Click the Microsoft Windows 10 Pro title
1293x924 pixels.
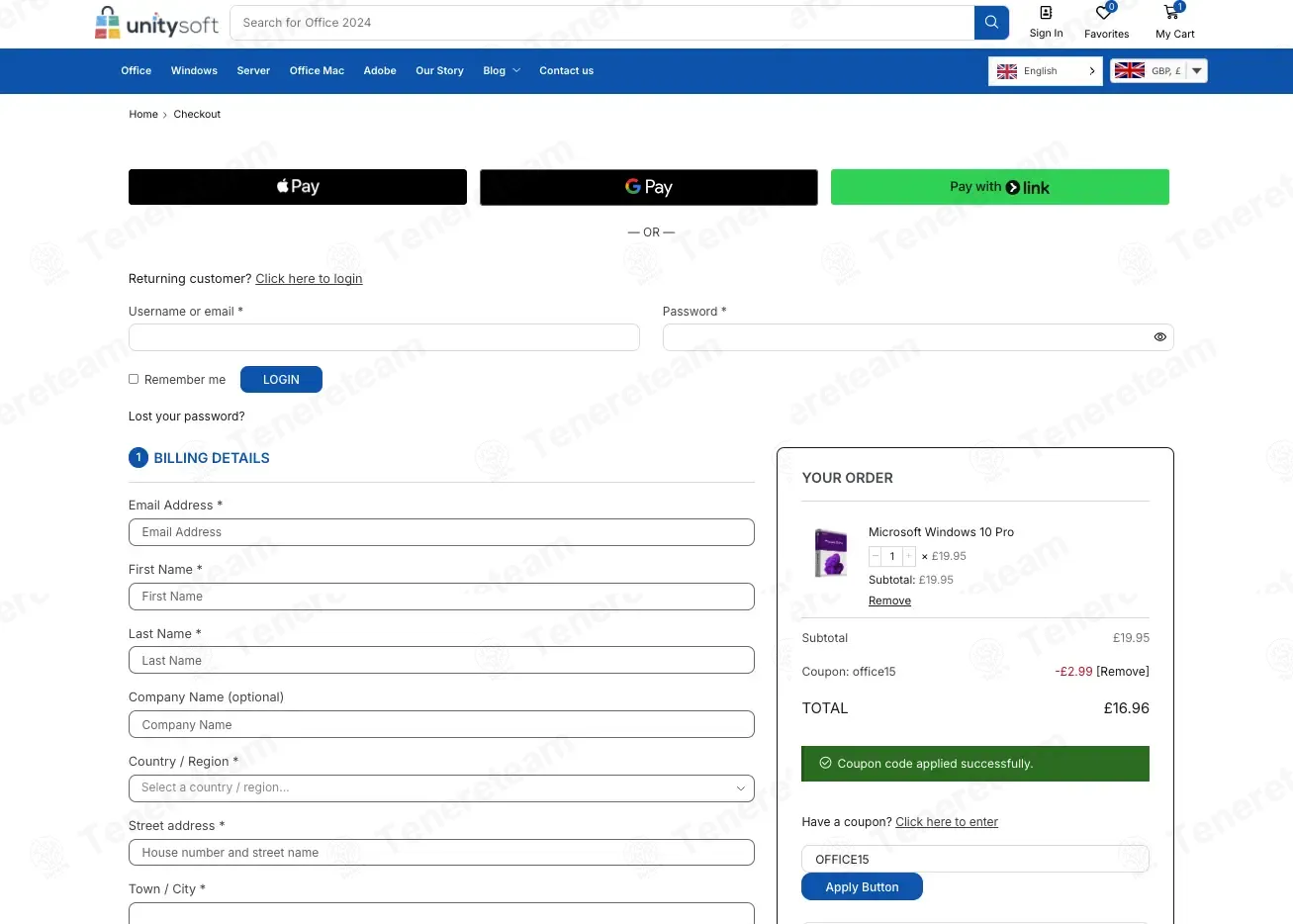click(941, 532)
